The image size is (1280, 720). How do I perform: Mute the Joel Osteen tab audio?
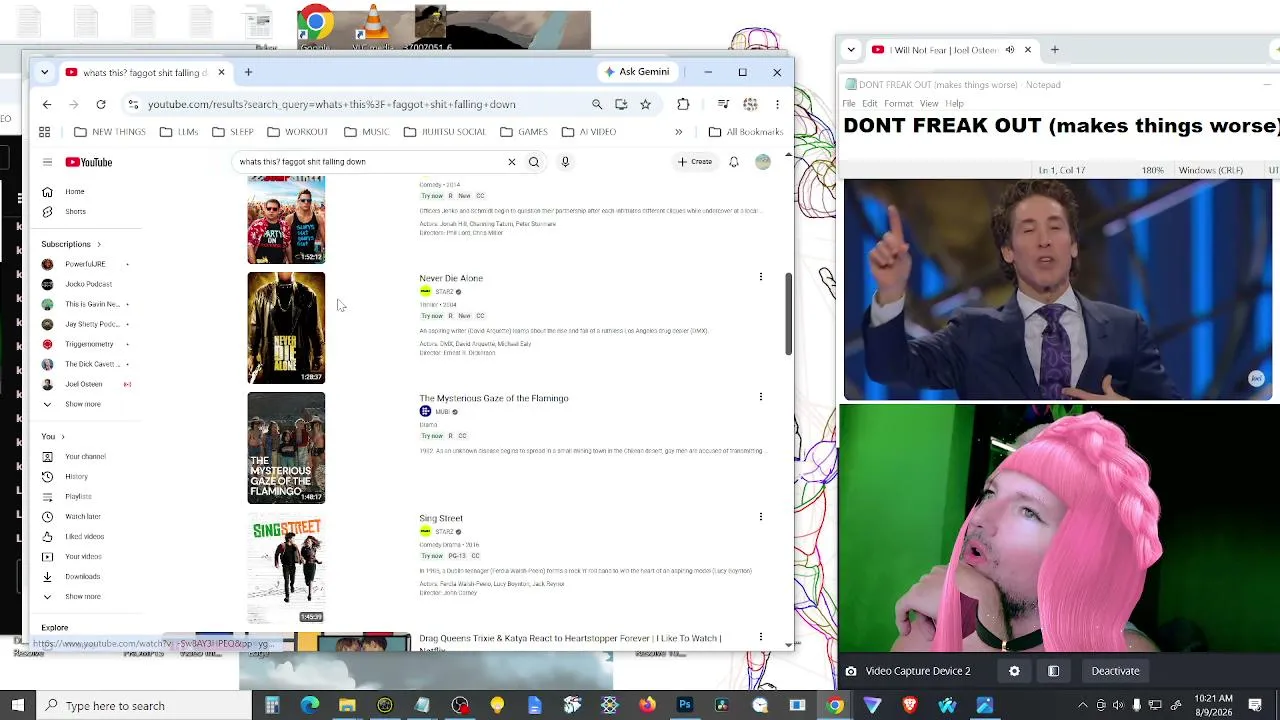point(1010,50)
